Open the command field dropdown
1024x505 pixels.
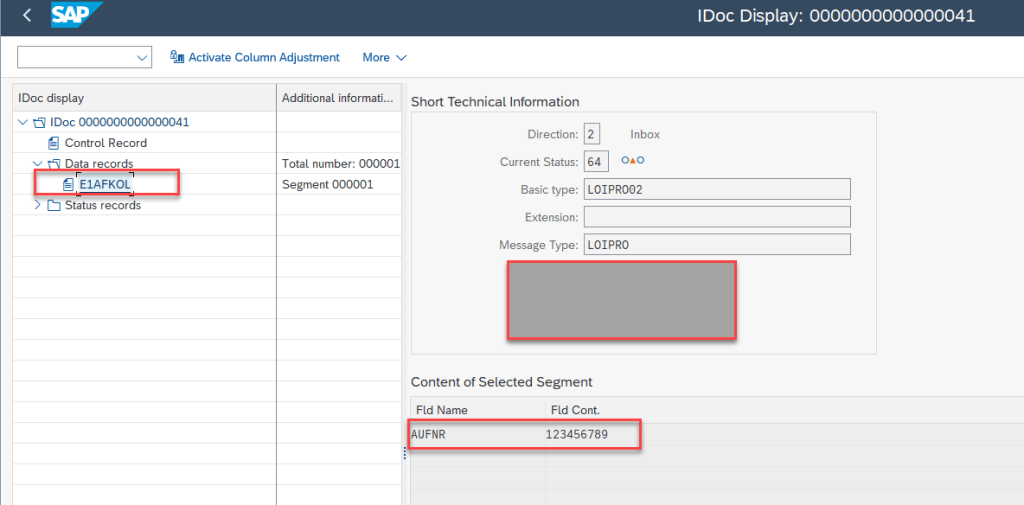(141, 58)
